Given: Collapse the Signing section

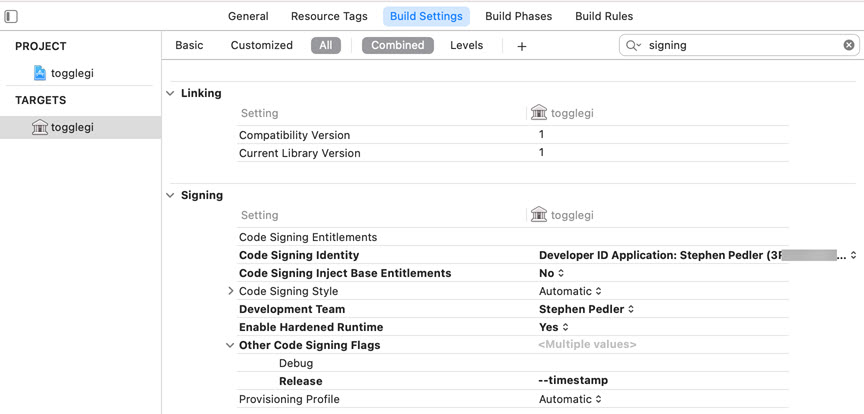Looking at the screenshot, I should pos(170,195).
